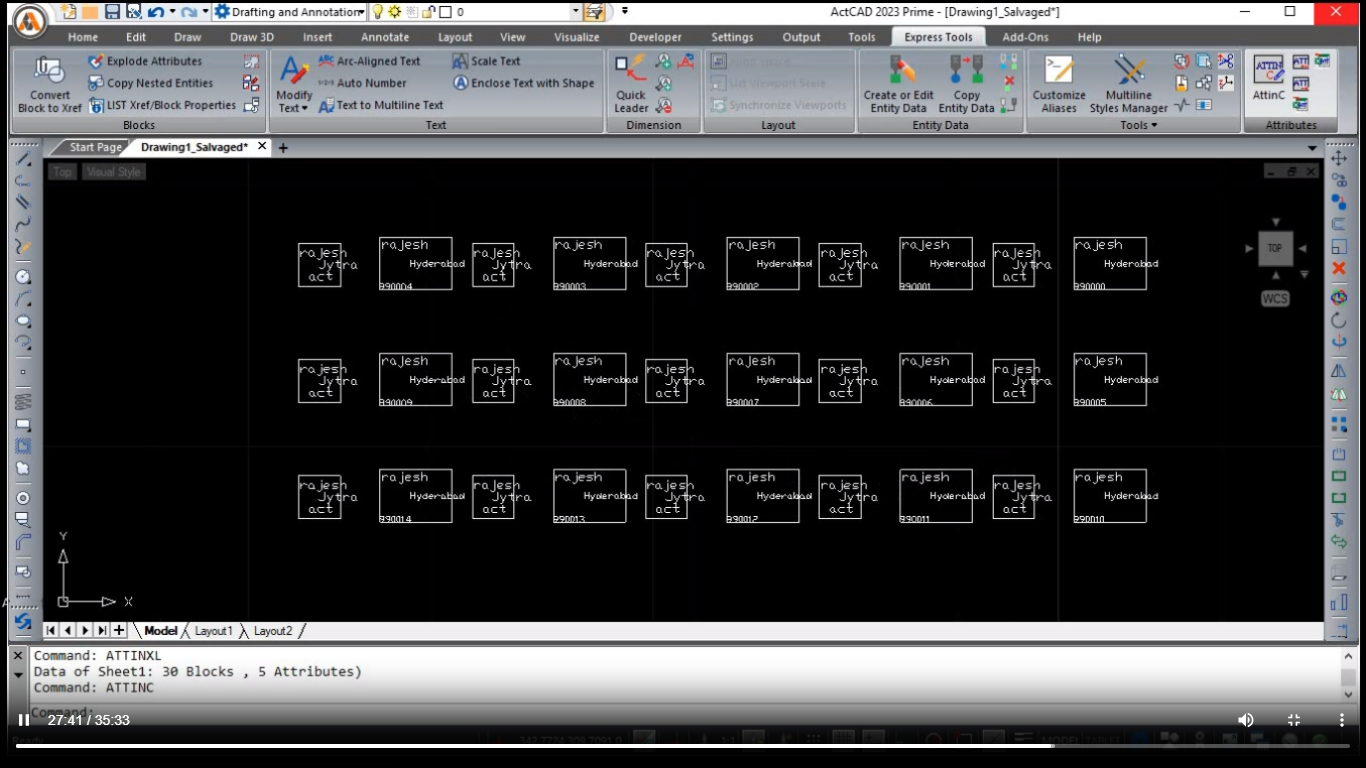This screenshot has height=768, width=1366.
Task: Jump to first layout tab arrow
Action: point(50,630)
